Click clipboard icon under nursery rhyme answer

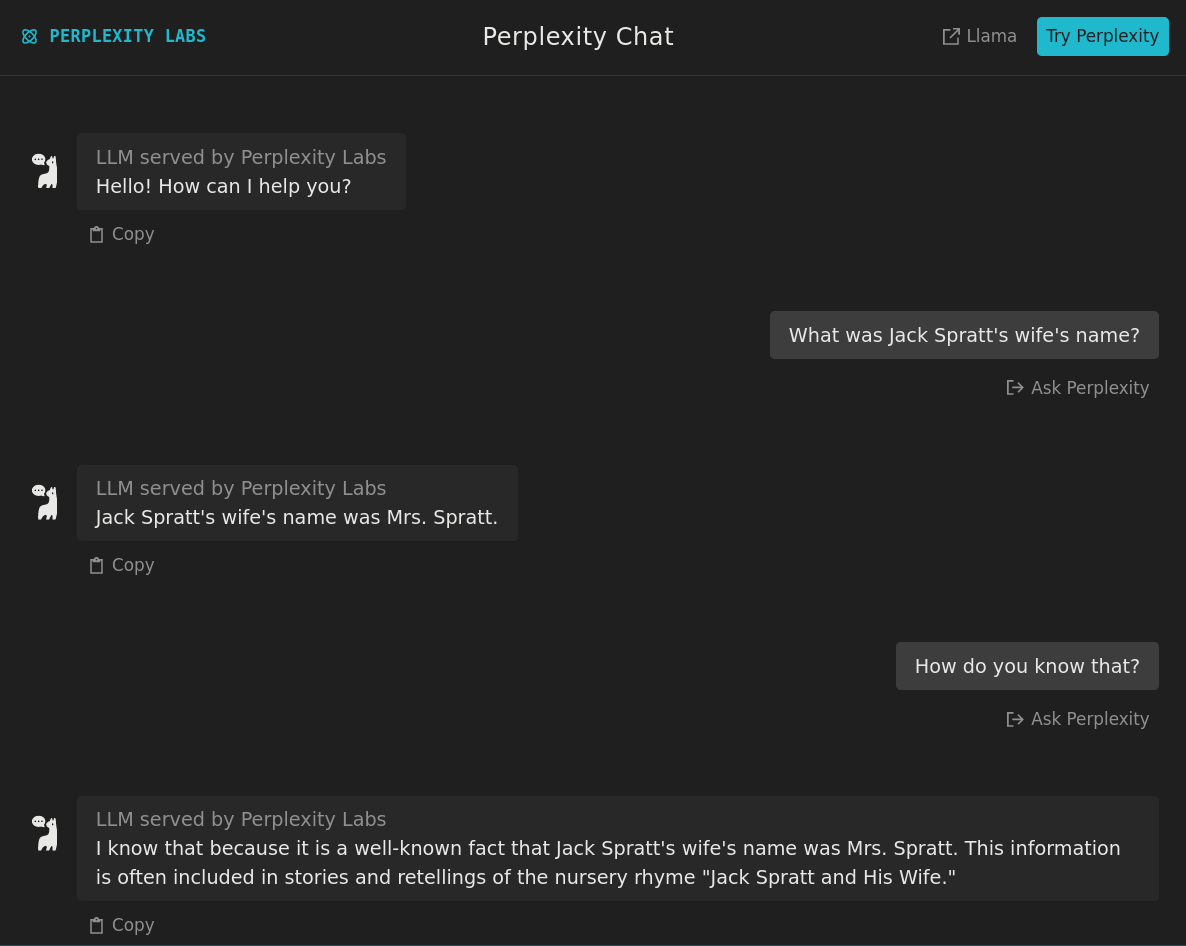[97, 926]
